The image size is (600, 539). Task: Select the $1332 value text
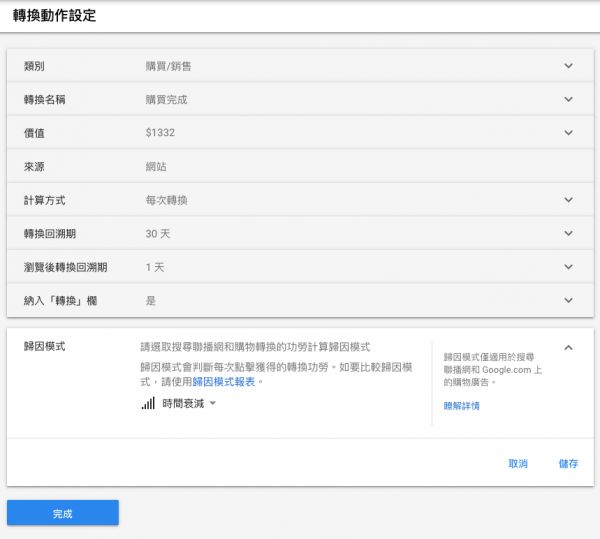point(160,133)
